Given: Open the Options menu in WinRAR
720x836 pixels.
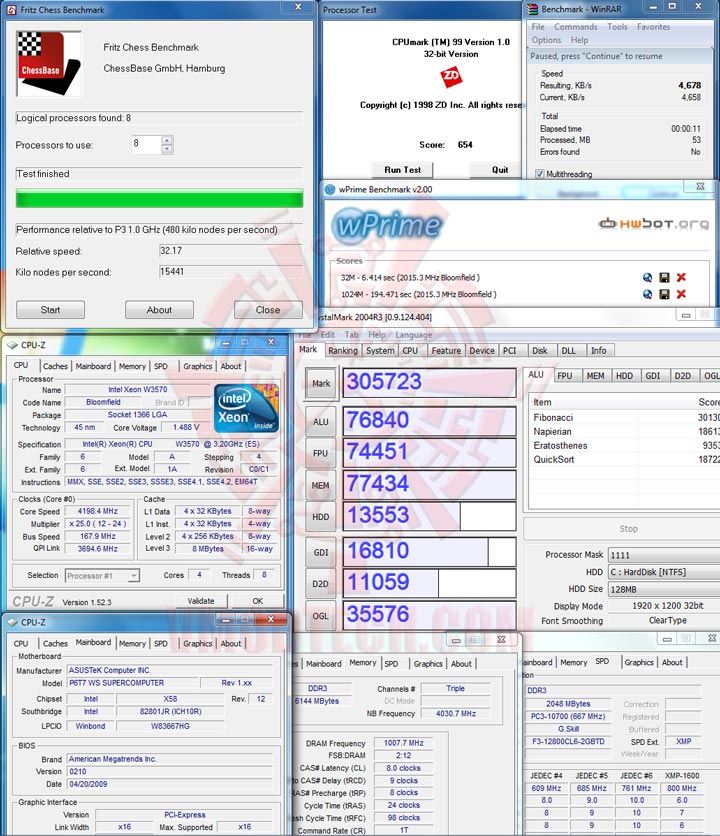Looking at the screenshot, I should [x=546, y=40].
